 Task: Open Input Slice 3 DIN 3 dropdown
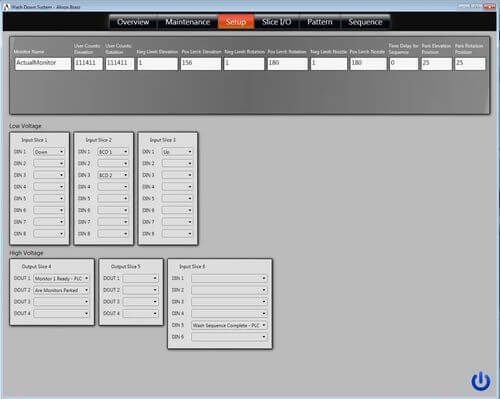(x=177, y=175)
